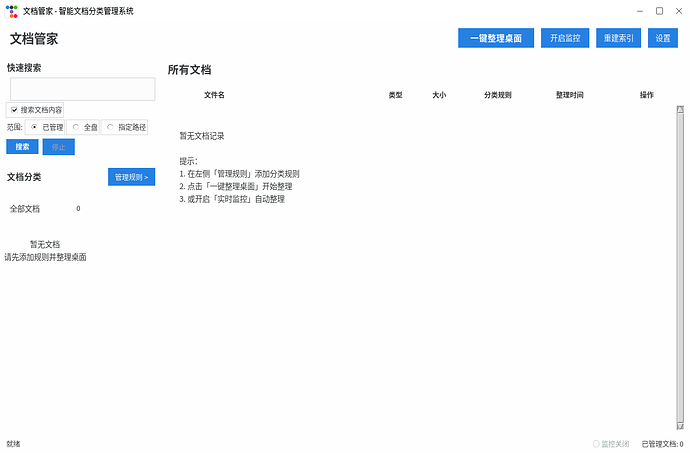The image size is (690, 453).
Task: Focus the 快速搜索 text input field
Action: click(x=82, y=89)
